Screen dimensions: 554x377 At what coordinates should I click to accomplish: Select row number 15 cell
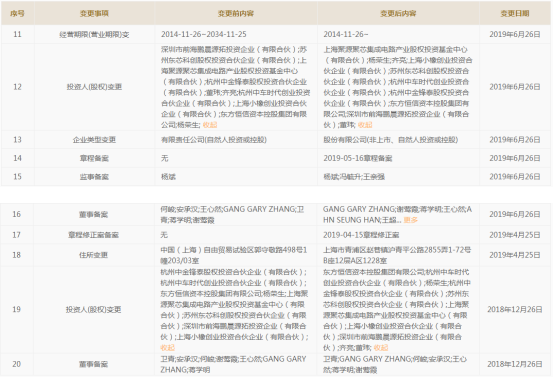point(17,176)
